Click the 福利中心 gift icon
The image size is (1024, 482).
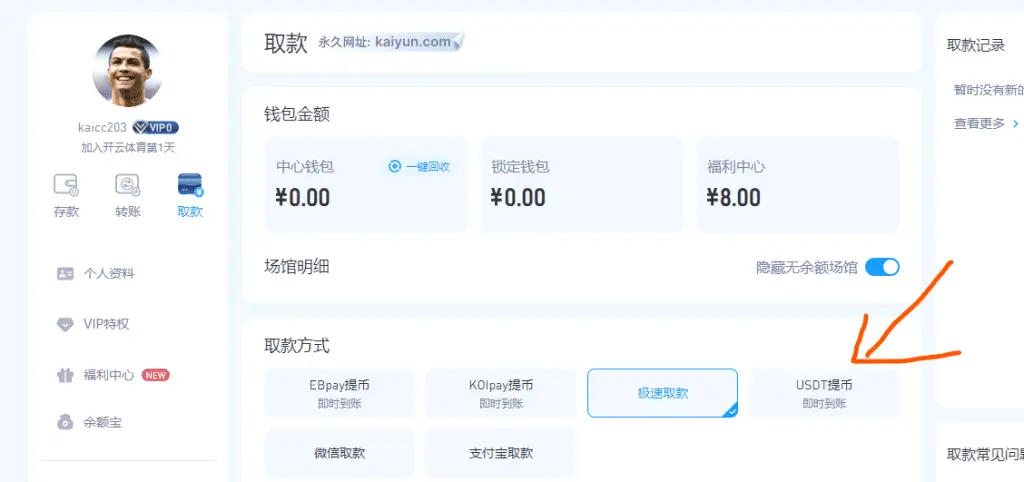coord(66,375)
